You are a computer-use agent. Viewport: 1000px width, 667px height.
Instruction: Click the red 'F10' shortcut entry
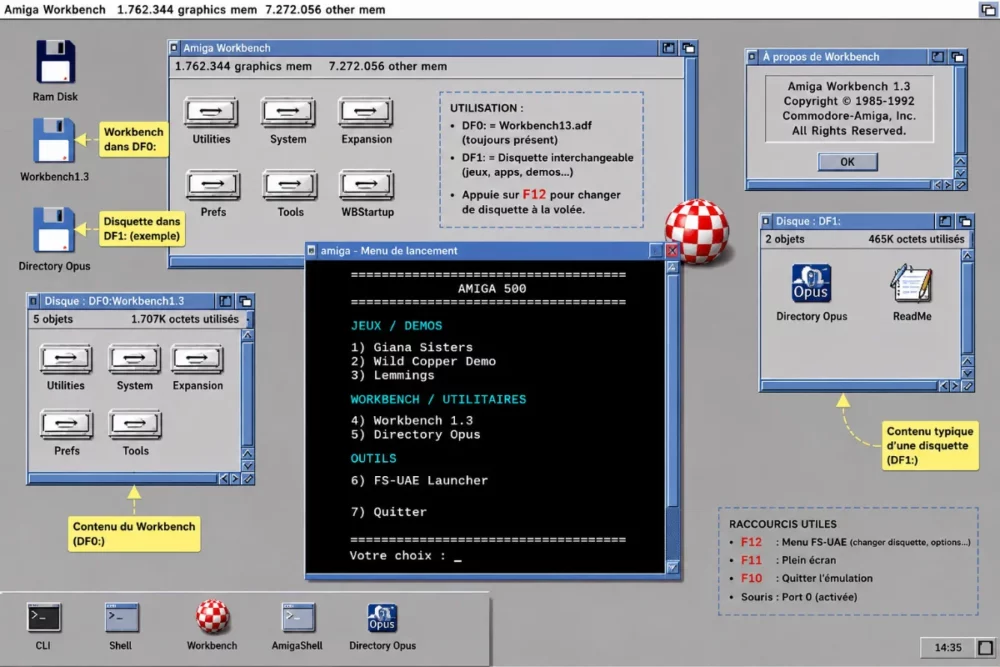point(751,578)
